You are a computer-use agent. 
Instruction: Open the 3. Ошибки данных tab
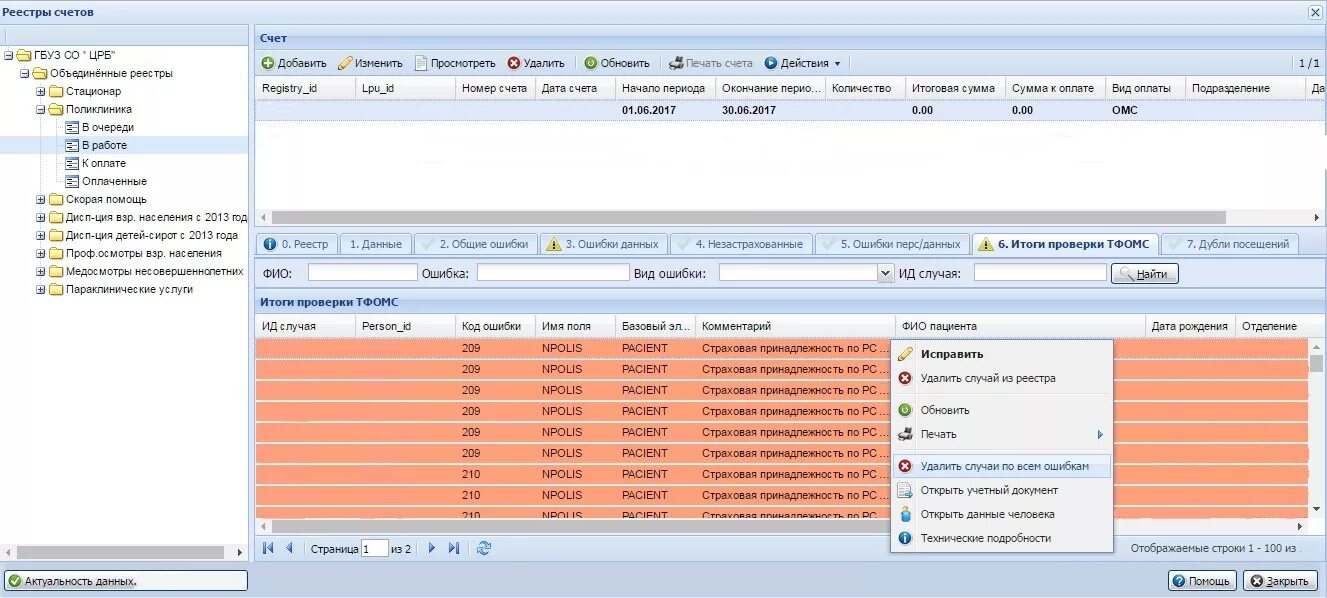(604, 244)
